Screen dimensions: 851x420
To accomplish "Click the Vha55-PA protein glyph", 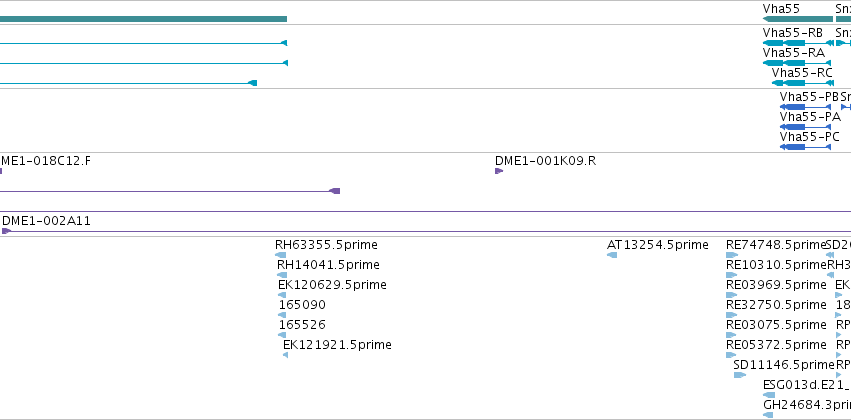I will pos(805,127).
